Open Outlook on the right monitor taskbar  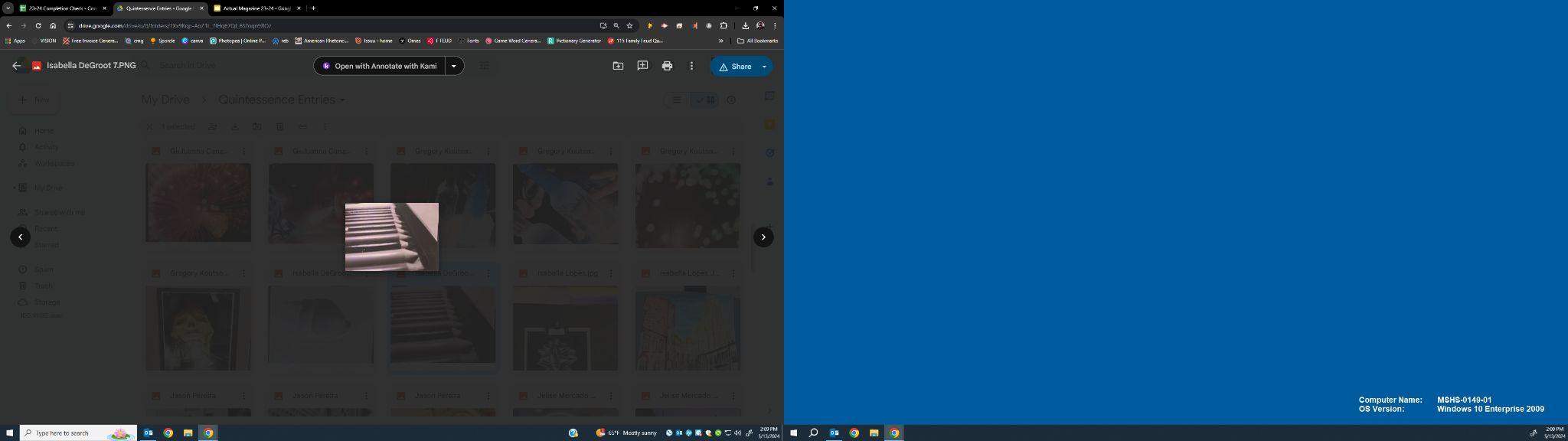point(835,433)
